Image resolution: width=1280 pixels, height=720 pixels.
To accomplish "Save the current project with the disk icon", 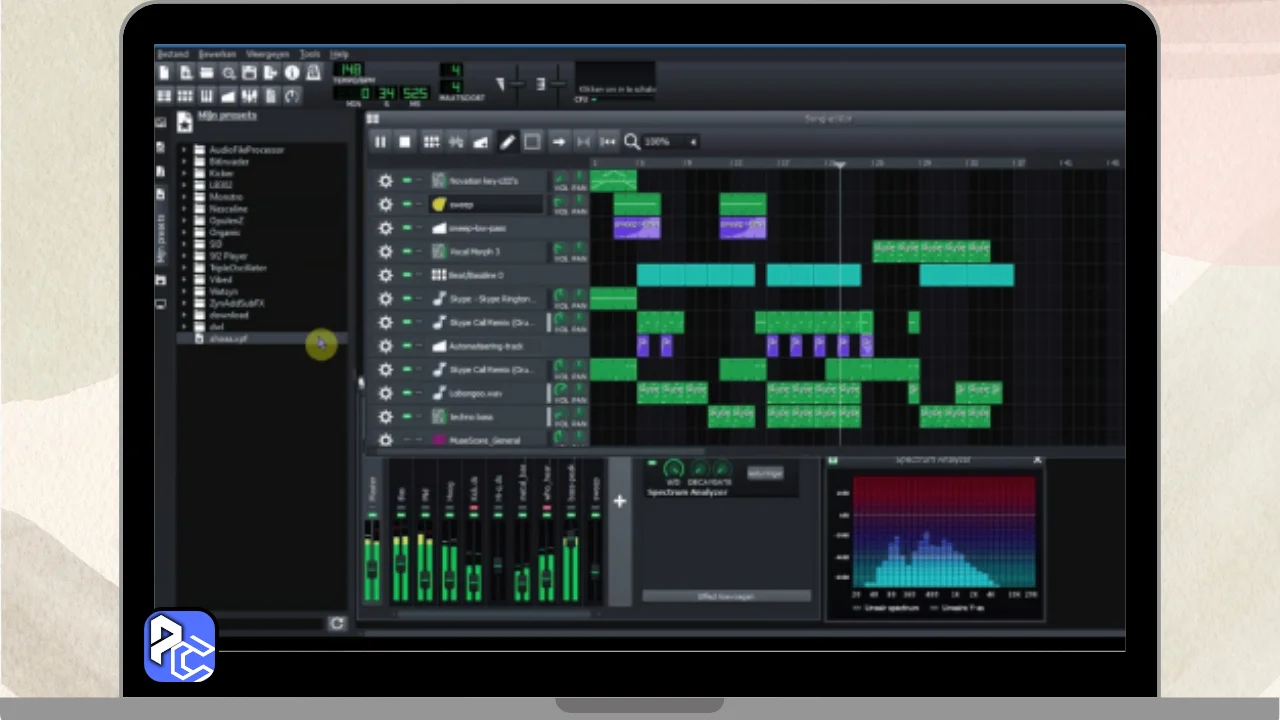I will pos(249,73).
